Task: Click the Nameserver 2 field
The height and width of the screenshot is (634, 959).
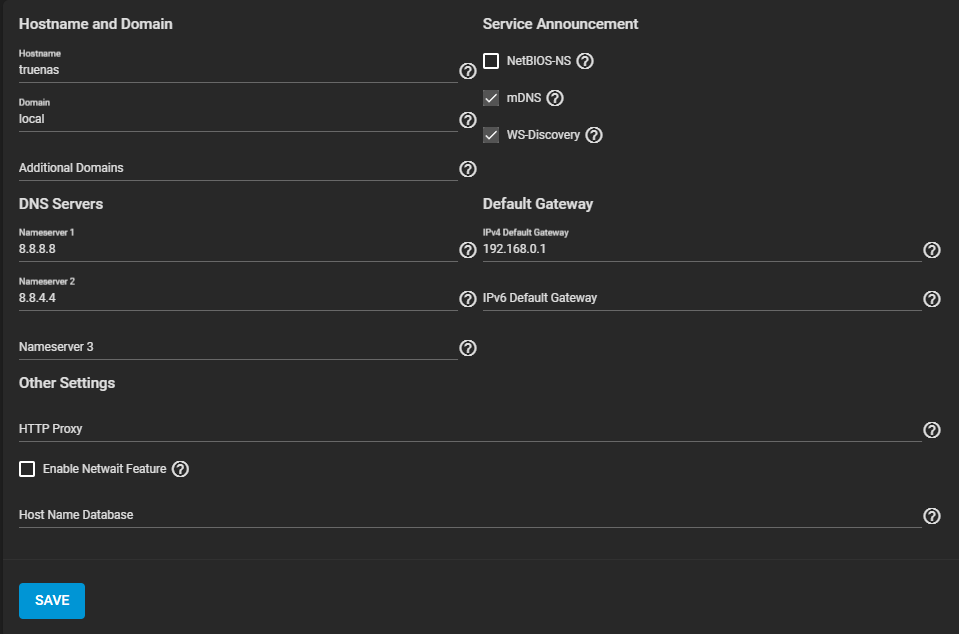Action: coord(237,298)
